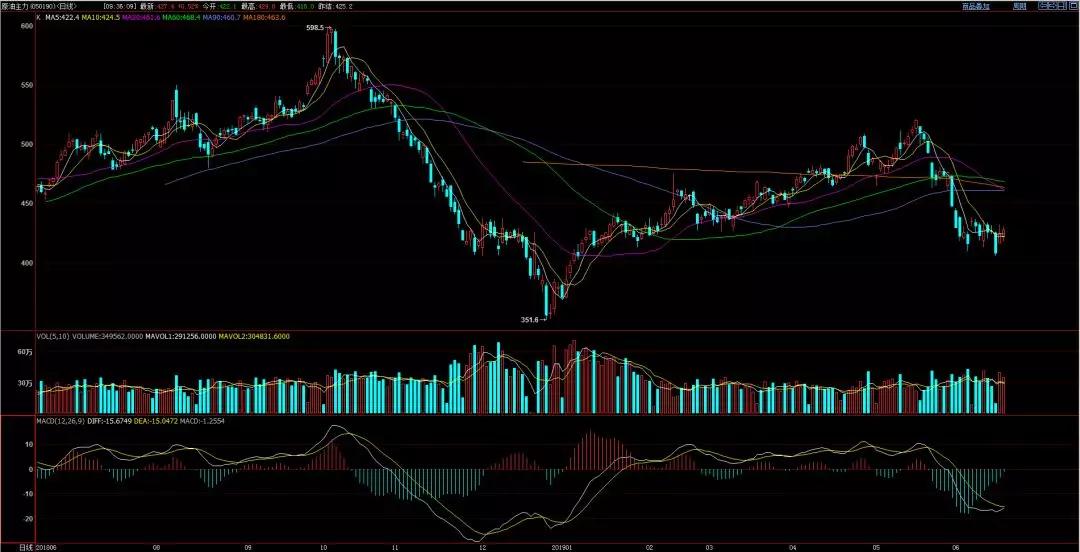The width and height of the screenshot is (1080, 552).
Task: Click the 商品叠加 overlay link
Action: pyautogui.click(x=975, y=6)
